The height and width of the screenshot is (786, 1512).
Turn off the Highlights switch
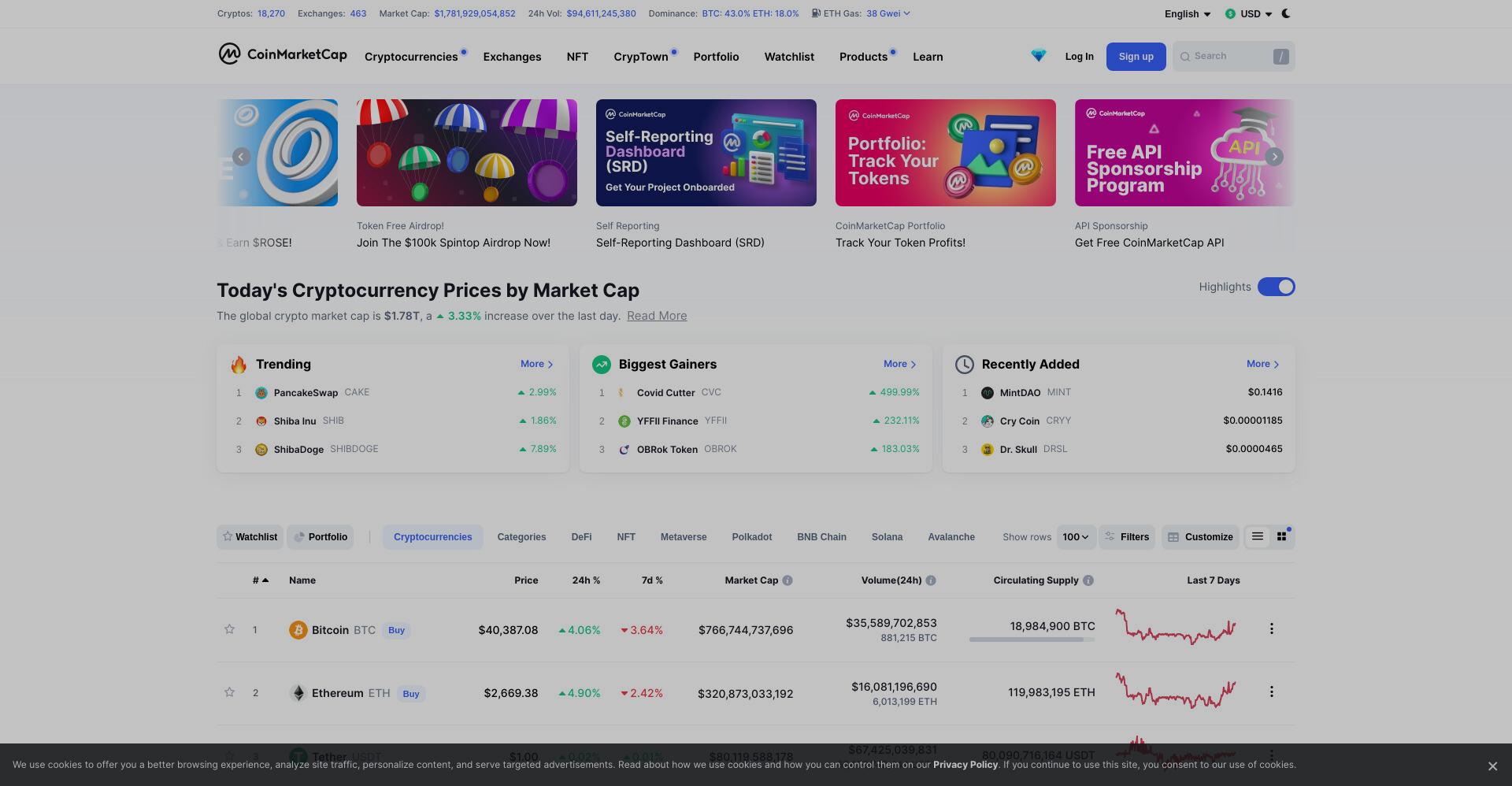pos(1276,287)
